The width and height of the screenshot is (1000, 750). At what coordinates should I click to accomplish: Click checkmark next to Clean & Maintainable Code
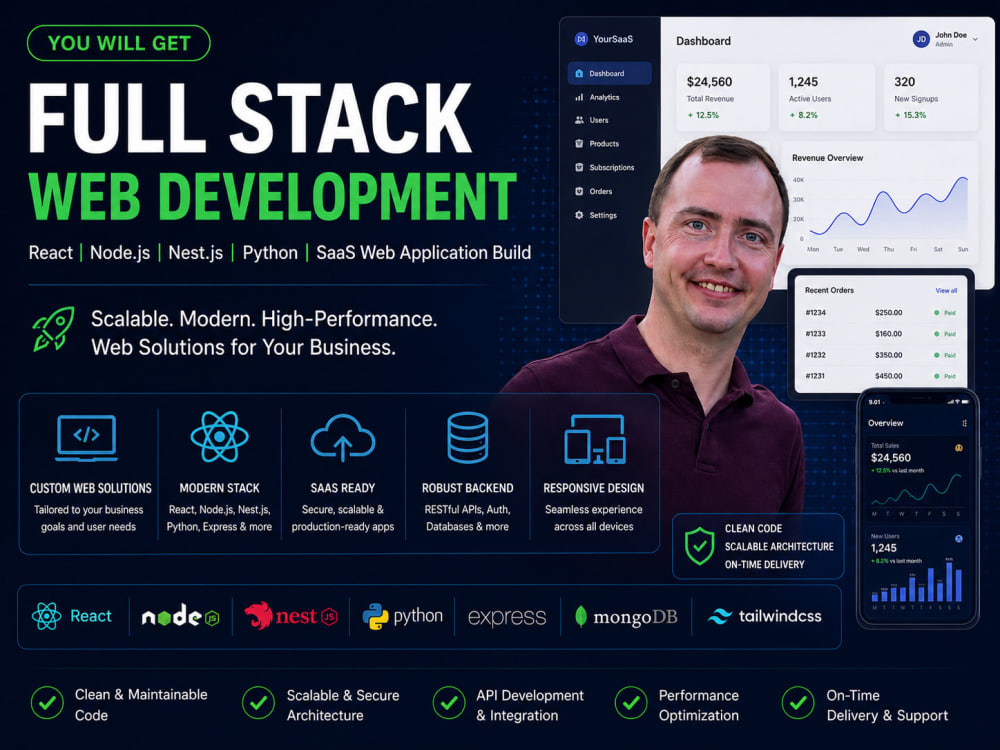(x=47, y=703)
